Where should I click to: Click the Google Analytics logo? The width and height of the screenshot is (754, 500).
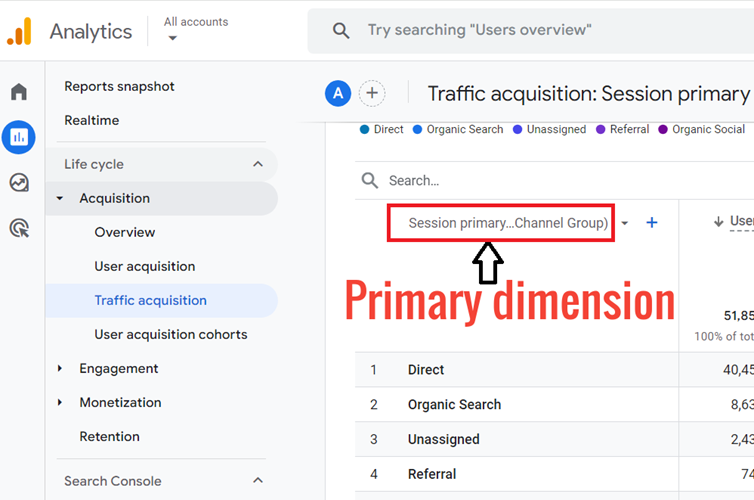[19, 31]
